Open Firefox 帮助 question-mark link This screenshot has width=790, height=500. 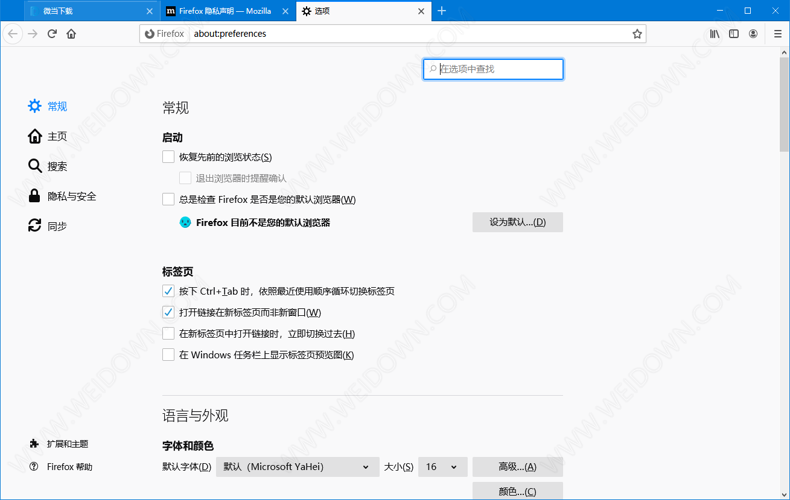(x=61, y=467)
